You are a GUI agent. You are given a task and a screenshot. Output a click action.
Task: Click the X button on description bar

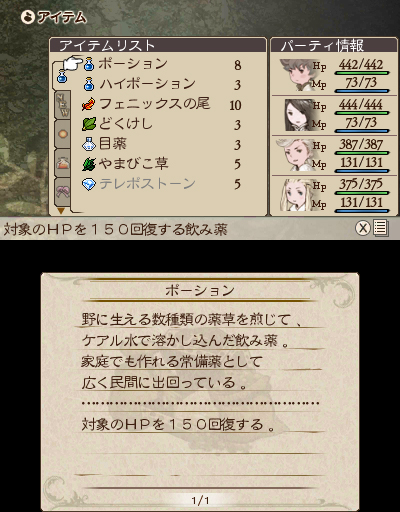coord(363,228)
